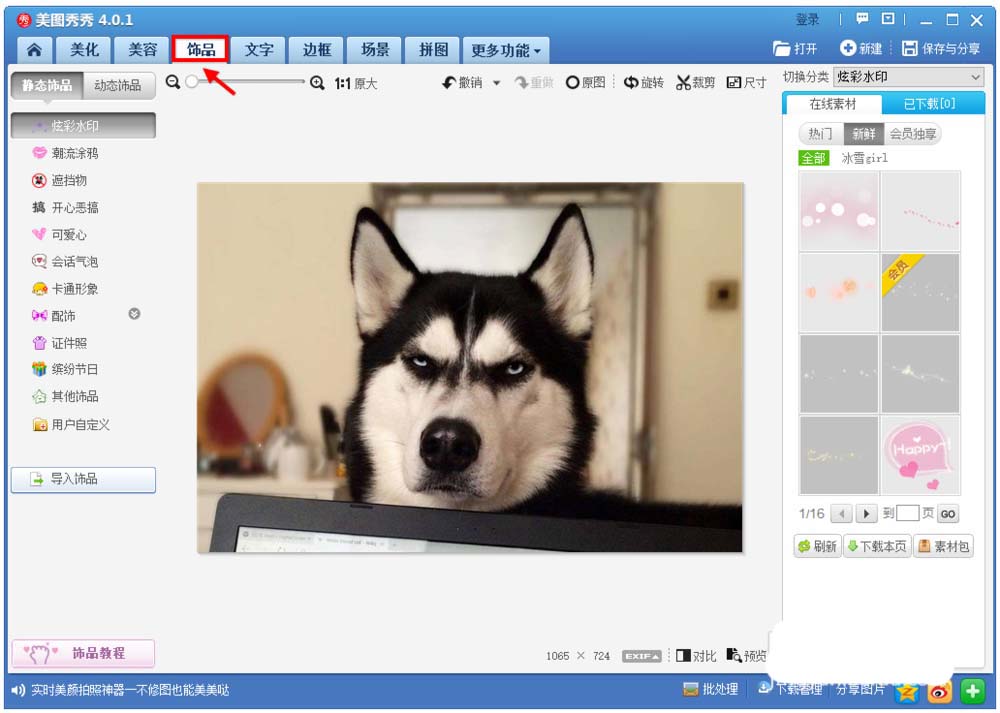Go to previous material page arrow
Screen dimensions: 1000x713
tap(842, 514)
